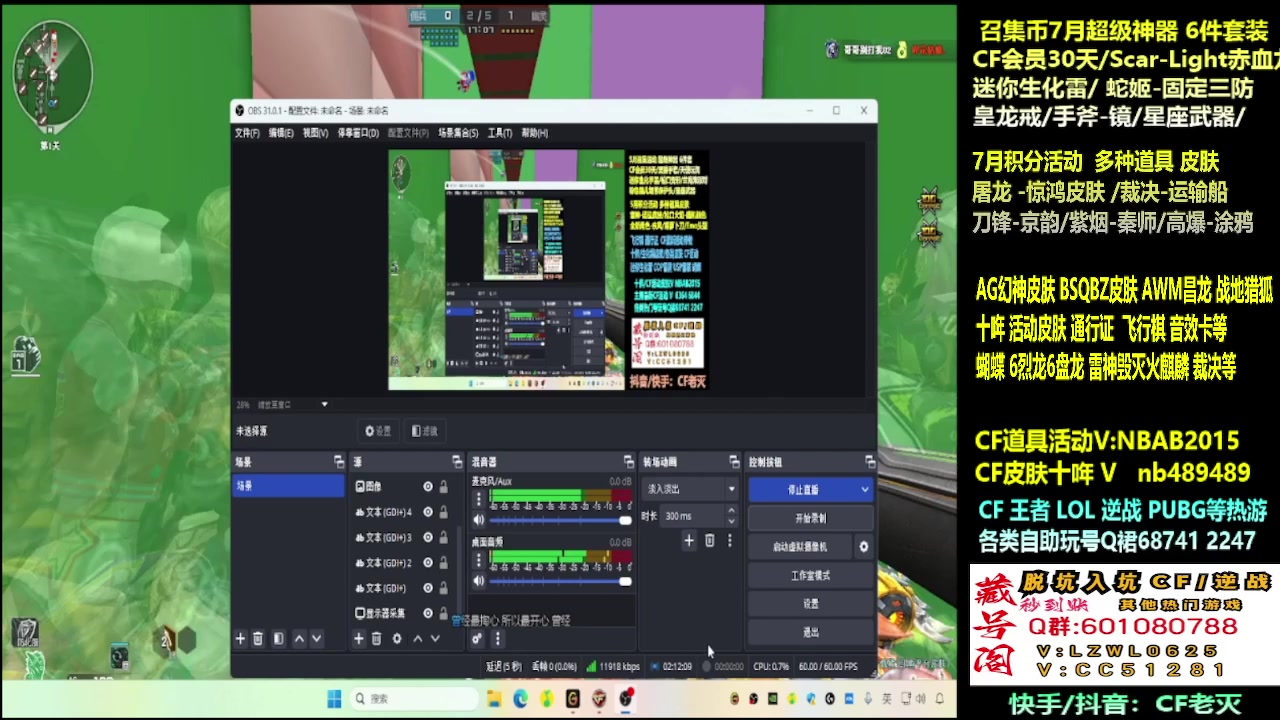Viewport: 1280px width, 720px height.
Task: Add a scene transition with the plus icon
Action: tap(688, 540)
